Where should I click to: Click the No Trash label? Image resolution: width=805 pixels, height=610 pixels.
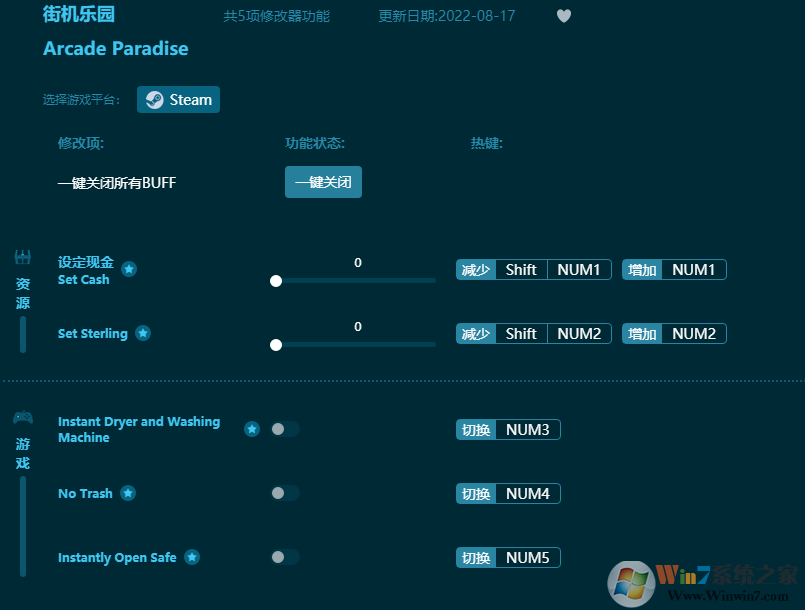click(x=85, y=493)
